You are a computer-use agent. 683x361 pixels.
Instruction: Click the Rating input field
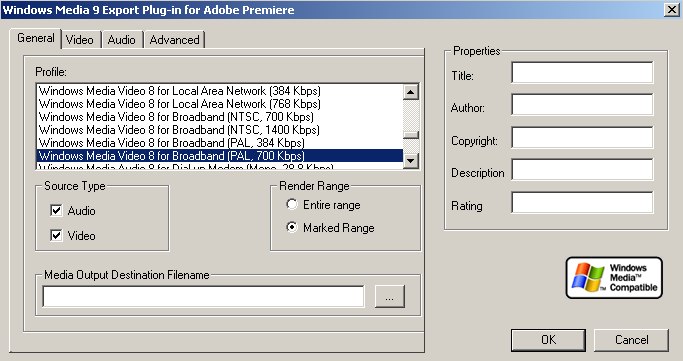point(582,202)
